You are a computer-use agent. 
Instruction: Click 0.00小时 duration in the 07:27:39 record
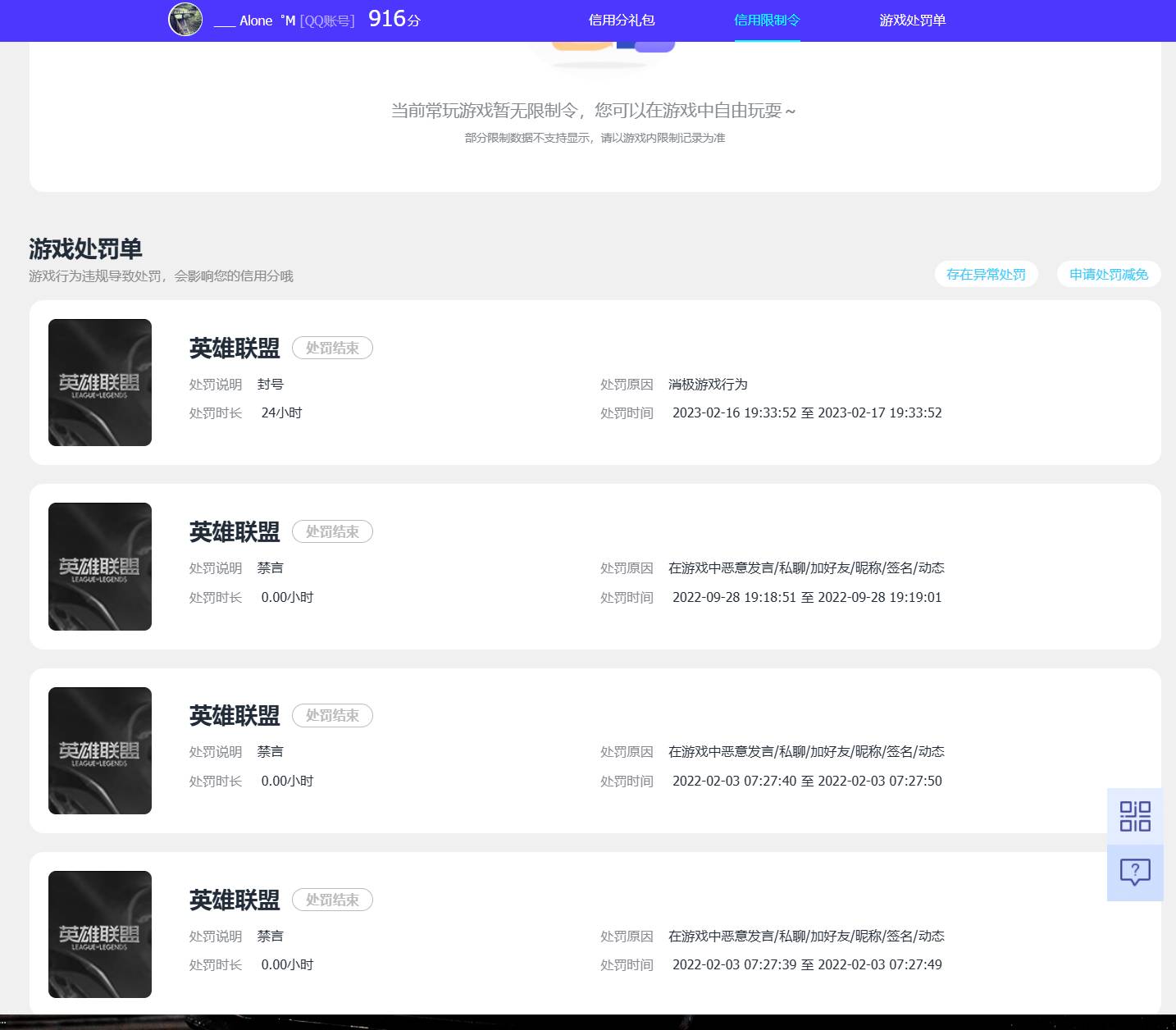(x=287, y=964)
